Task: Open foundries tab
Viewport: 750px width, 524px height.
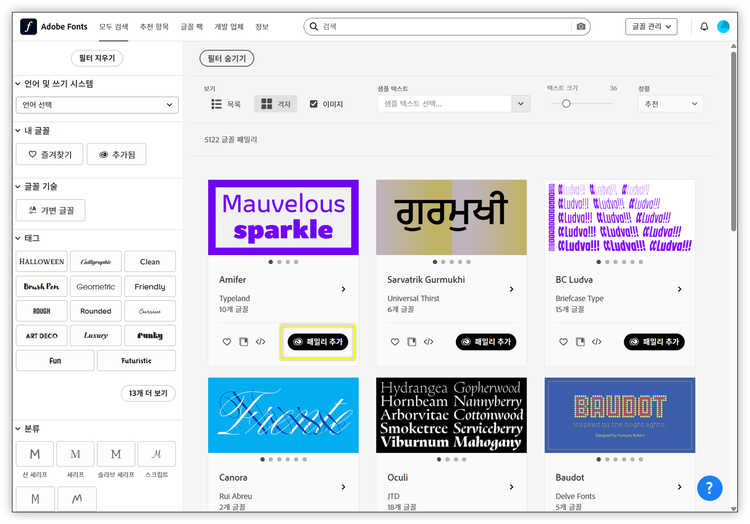Action: point(229,26)
